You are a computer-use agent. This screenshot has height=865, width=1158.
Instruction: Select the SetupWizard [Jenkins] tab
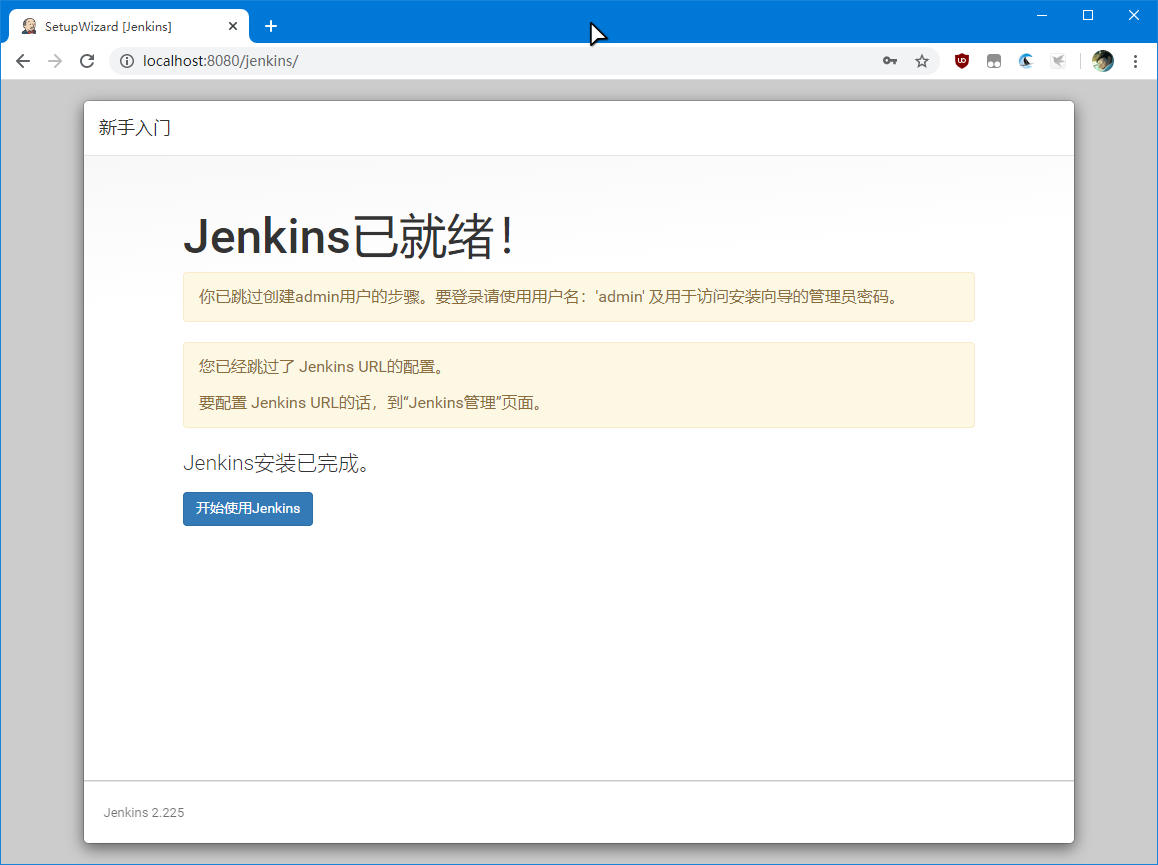pos(129,27)
